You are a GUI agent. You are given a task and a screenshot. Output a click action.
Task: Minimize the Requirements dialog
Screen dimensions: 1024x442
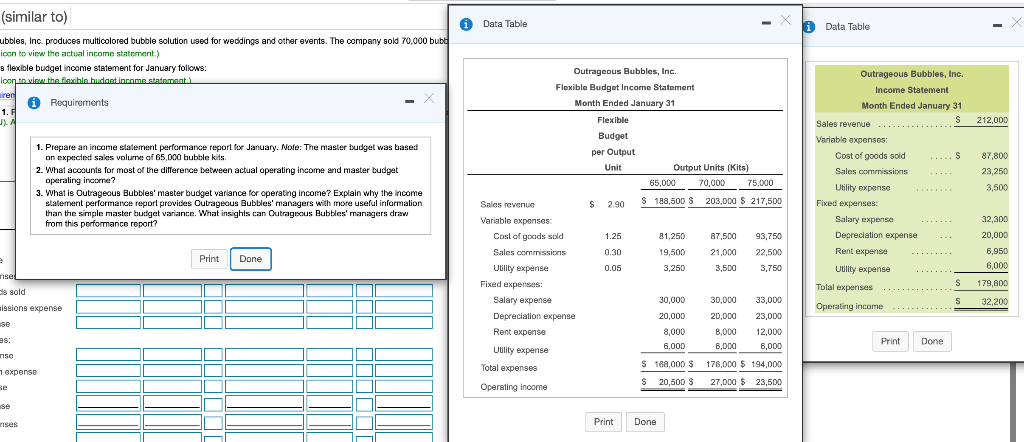click(x=409, y=99)
